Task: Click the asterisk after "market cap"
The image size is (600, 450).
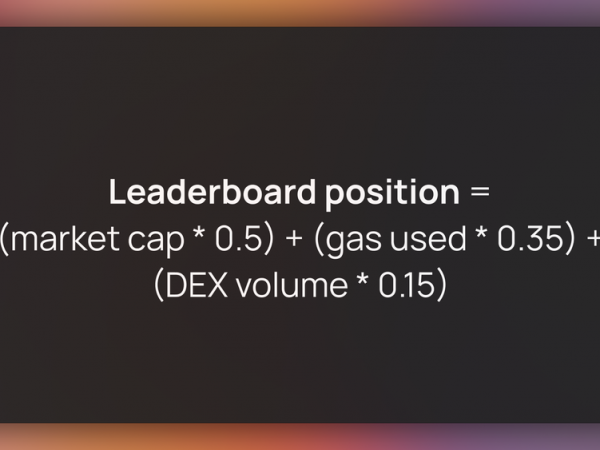Action: pyautogui.click(x=199, y=233)
